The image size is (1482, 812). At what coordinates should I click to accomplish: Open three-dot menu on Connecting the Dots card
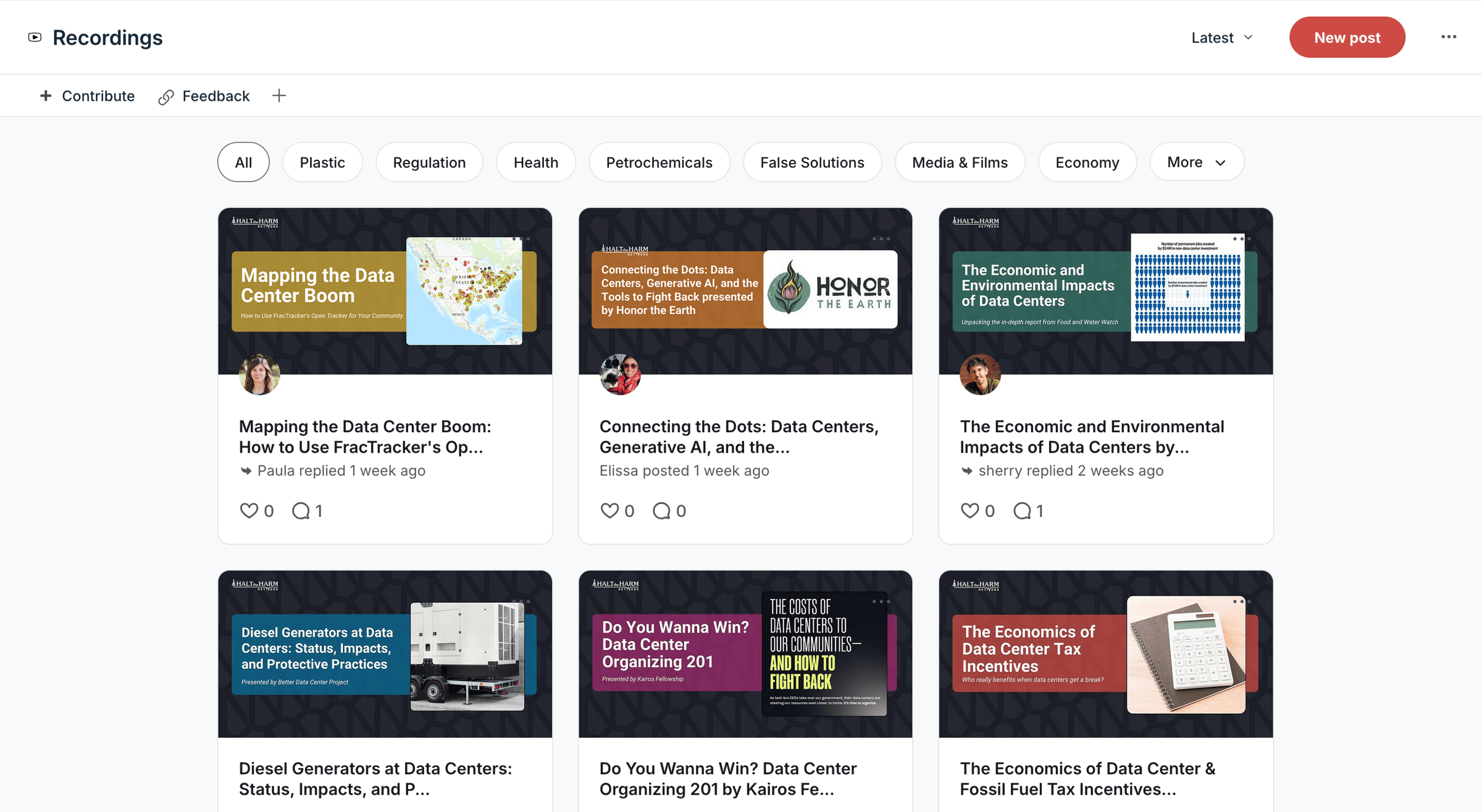[x=881, y=239]
